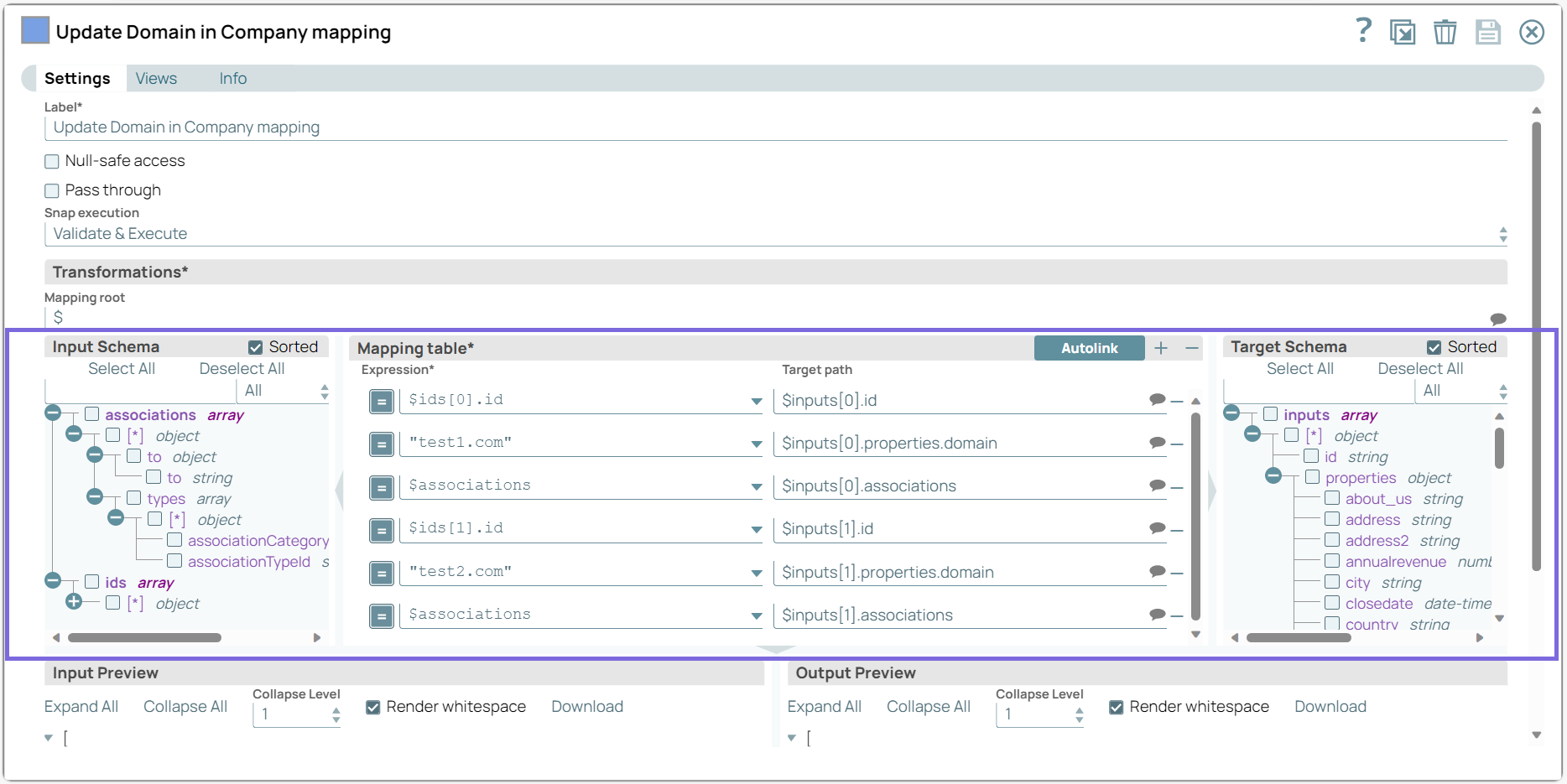1567x784 pixels.
Task: Click the trash delete icon in header
Action: coord(1445,32)
